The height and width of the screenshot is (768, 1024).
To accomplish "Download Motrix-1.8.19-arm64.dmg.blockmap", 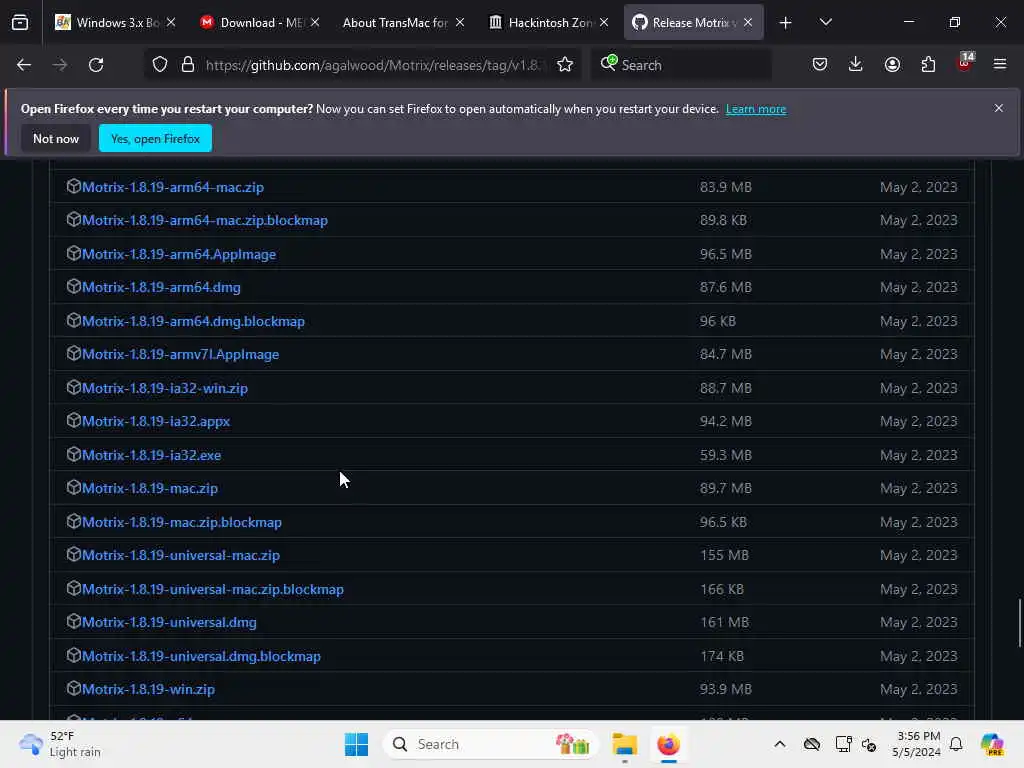I will pos(193,321).
